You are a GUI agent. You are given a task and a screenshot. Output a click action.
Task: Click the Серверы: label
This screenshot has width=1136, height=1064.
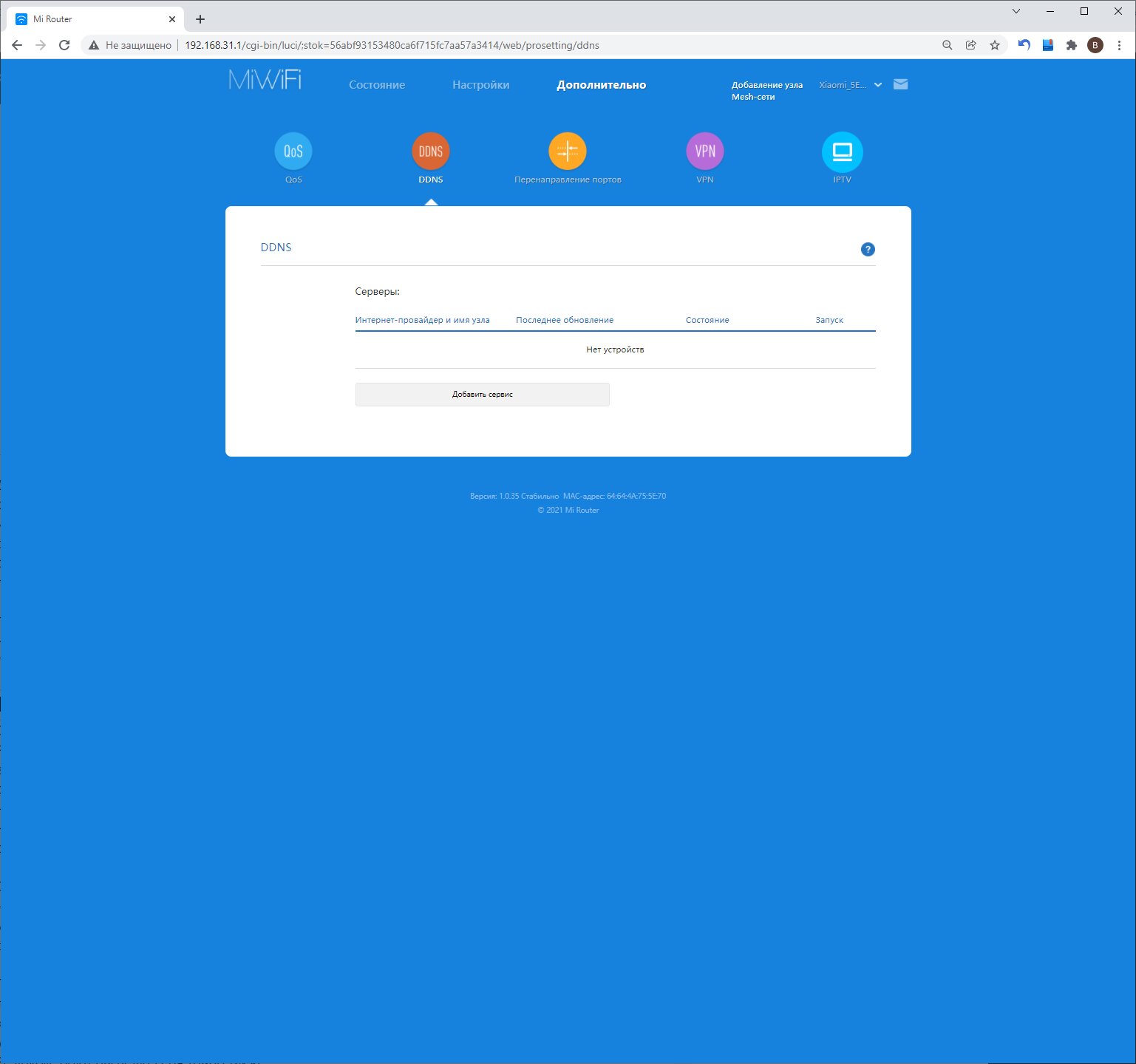(x=378, y=292)
